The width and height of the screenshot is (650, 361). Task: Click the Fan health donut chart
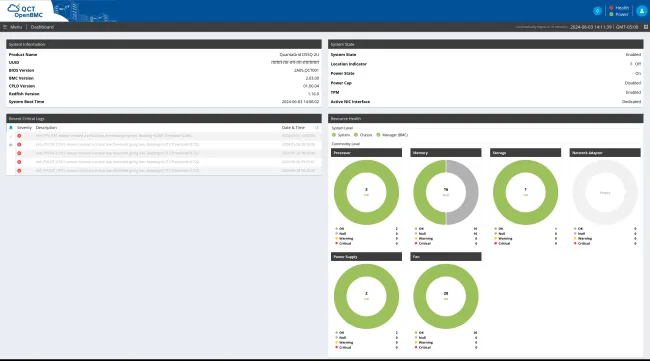click(x=446, y=296)
